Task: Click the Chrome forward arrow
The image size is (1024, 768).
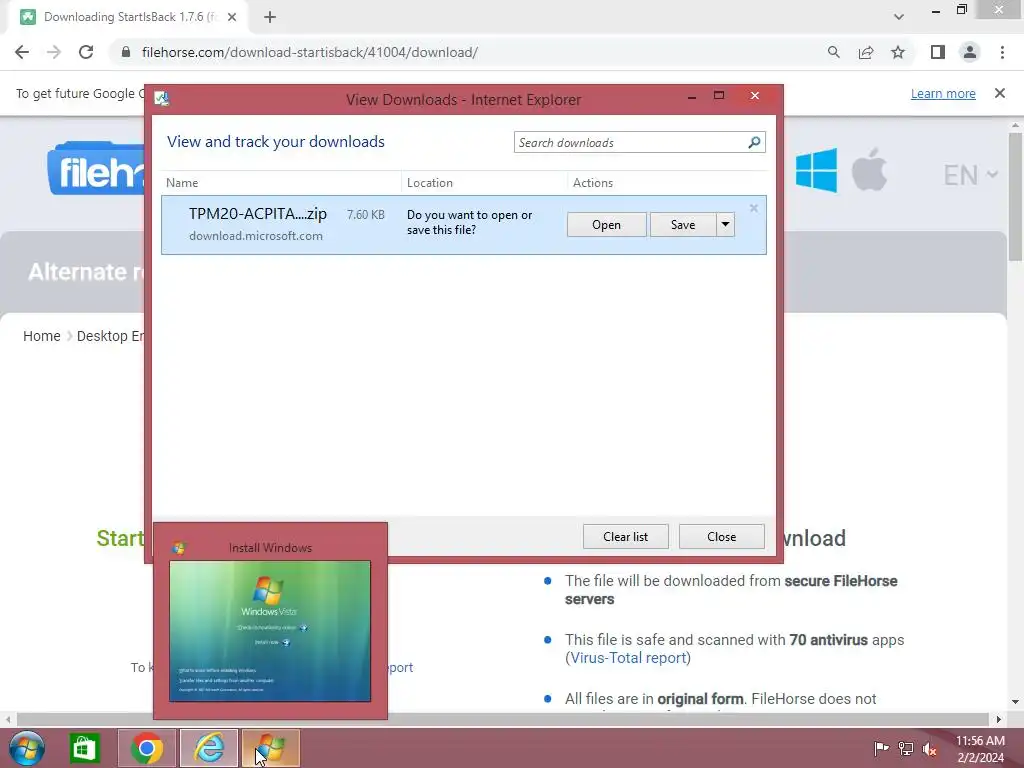Action: [54, 52]
